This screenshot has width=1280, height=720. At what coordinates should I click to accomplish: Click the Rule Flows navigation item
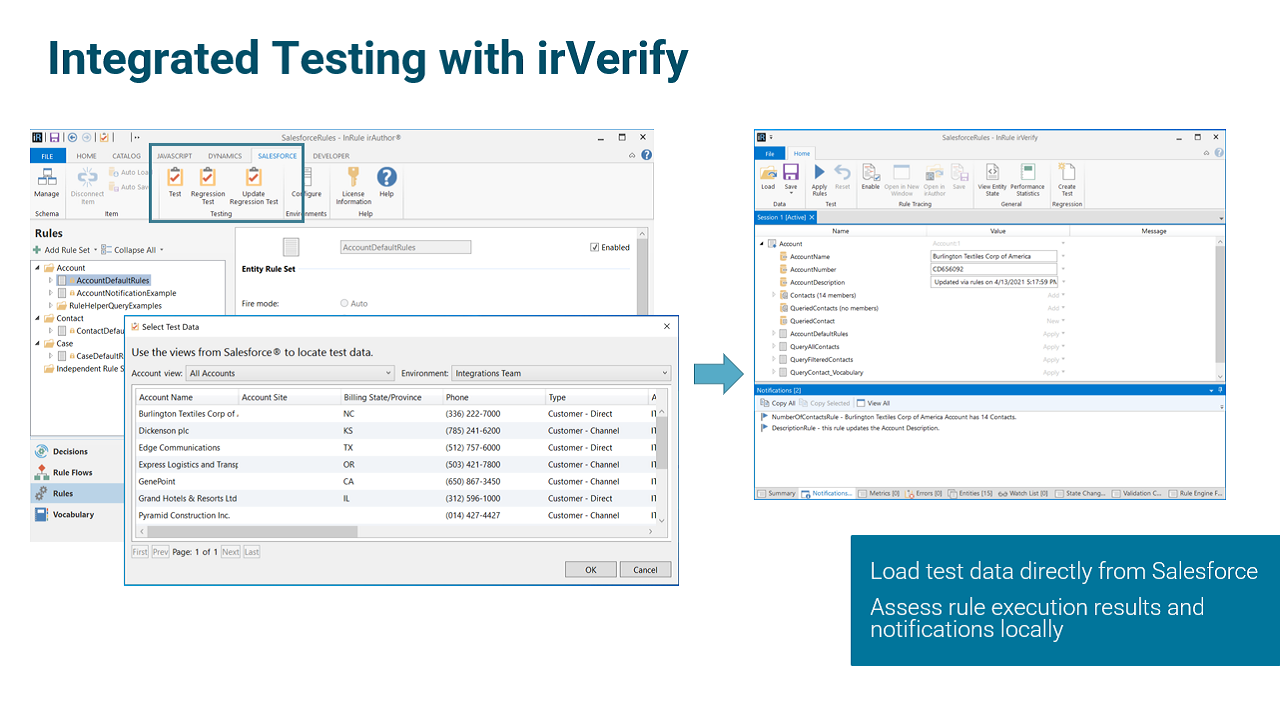point(72,473)
